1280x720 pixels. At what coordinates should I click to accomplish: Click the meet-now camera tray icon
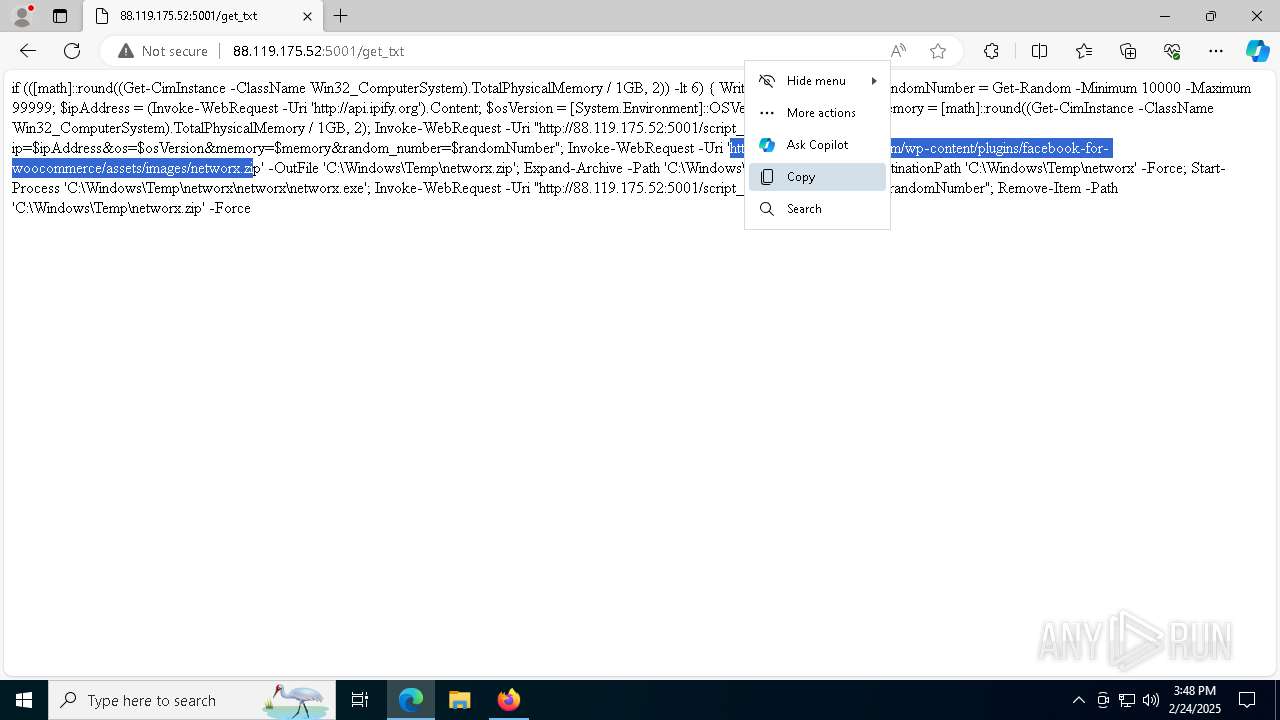pyautogui.click(x=1103, y=700)
